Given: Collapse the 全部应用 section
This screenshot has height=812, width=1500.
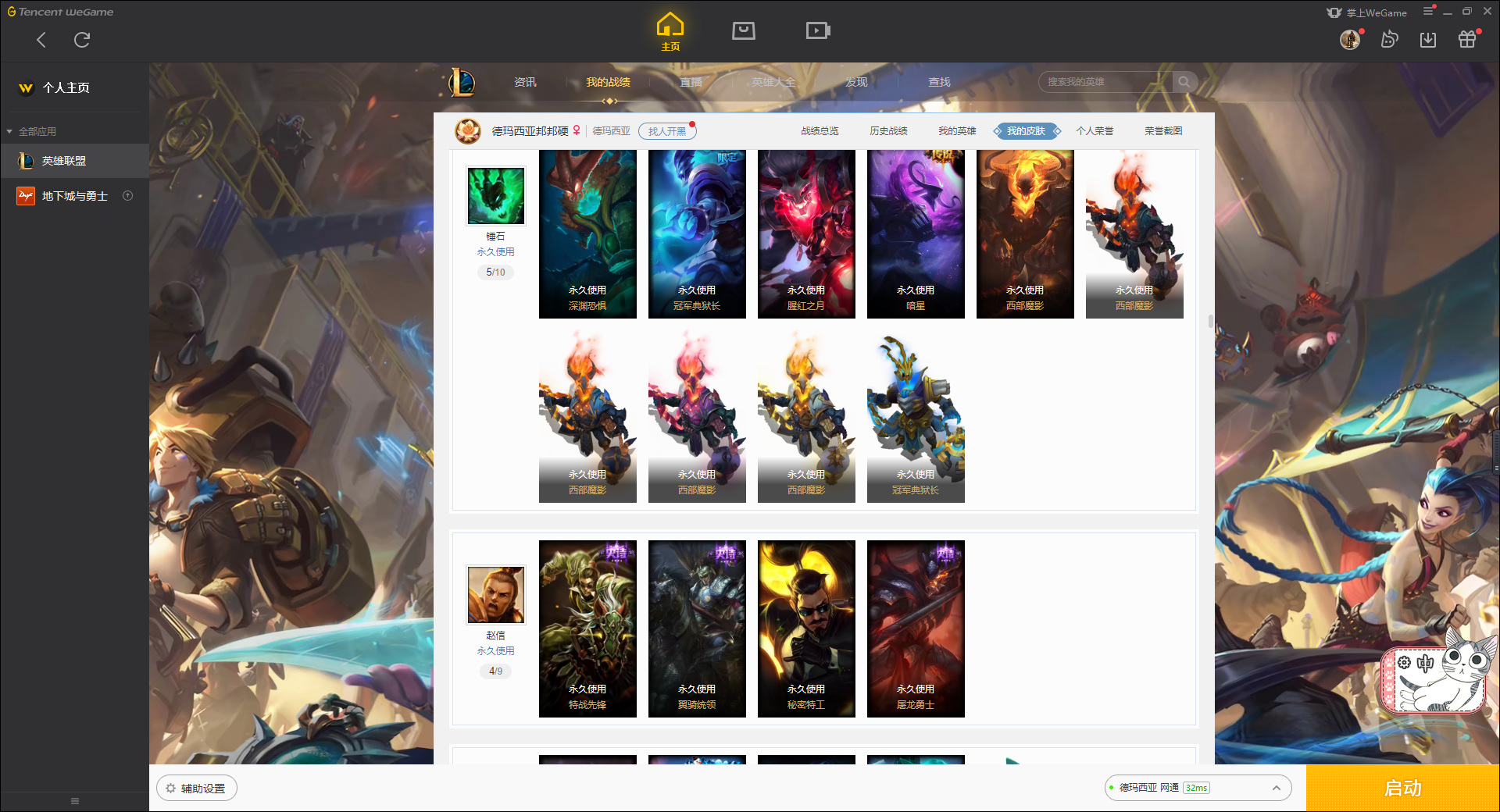Looking at the screenshot, I should click(31, 131).
